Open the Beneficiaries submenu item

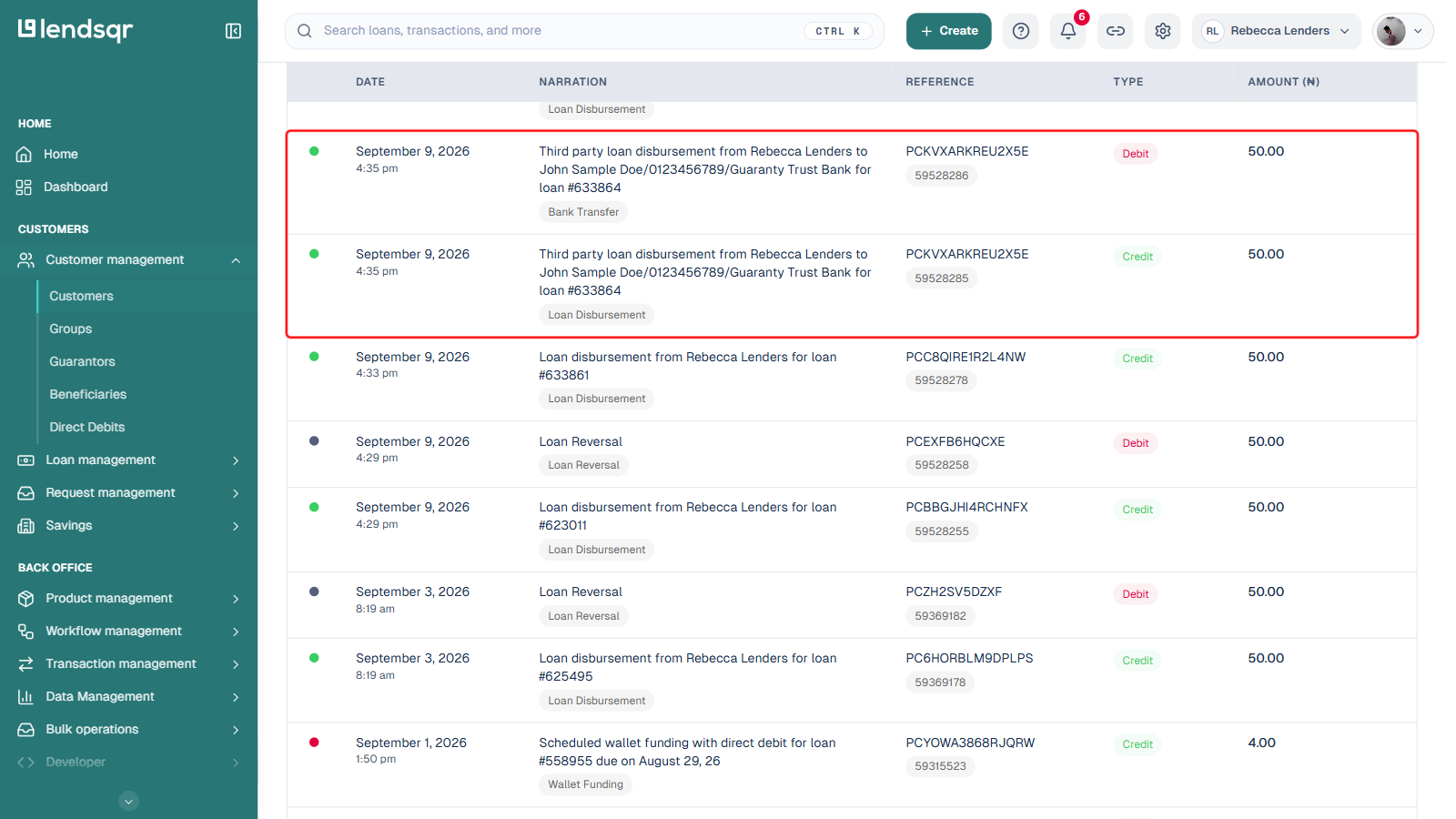tap(88, 394)
